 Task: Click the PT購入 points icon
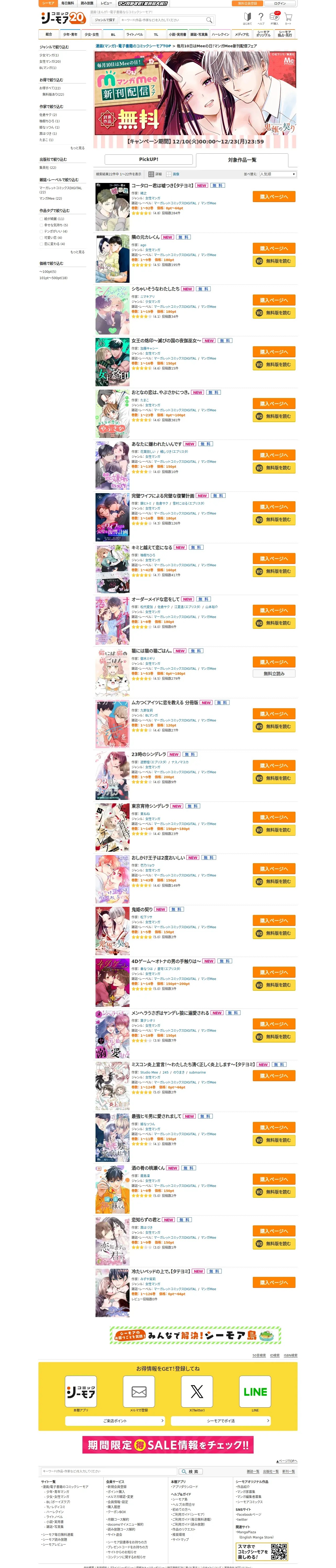[x=275, y=18]
